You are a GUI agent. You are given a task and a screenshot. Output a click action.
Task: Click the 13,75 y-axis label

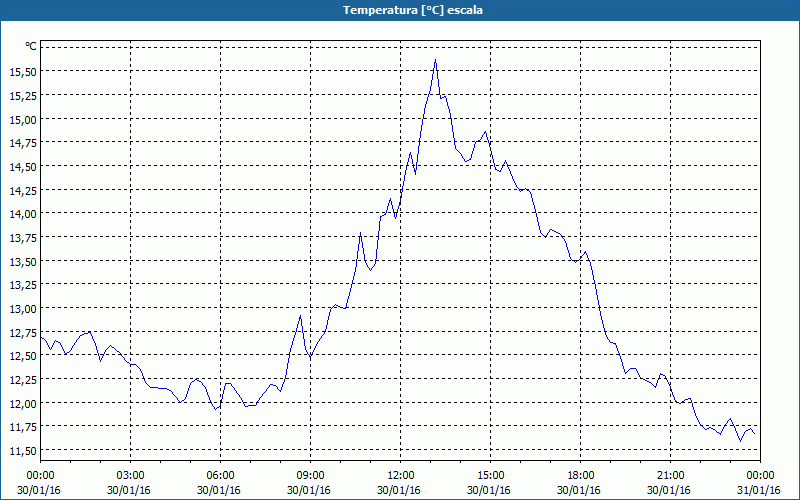[23, 238]
